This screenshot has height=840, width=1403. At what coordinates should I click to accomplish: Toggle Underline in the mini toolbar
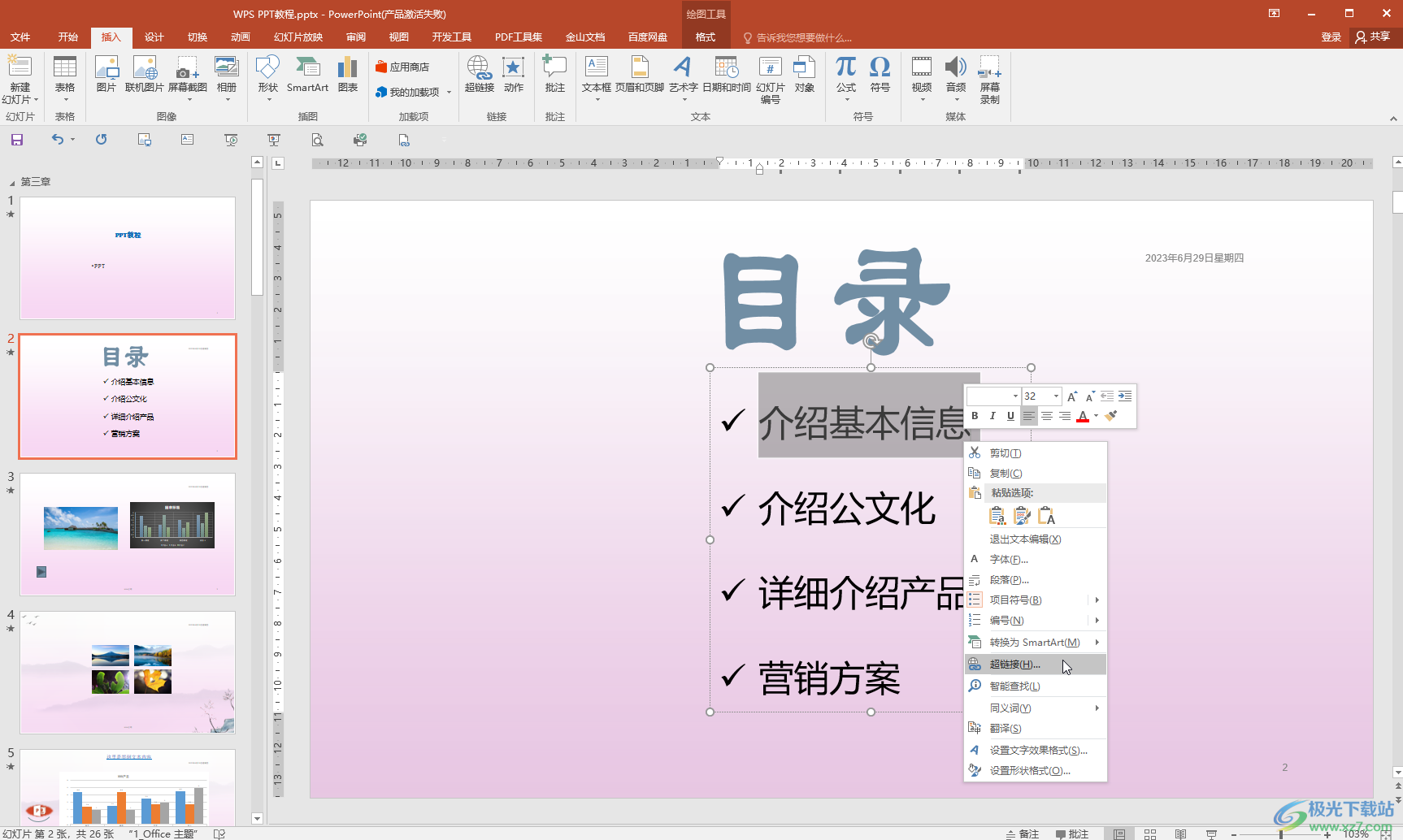[1010, 416]
